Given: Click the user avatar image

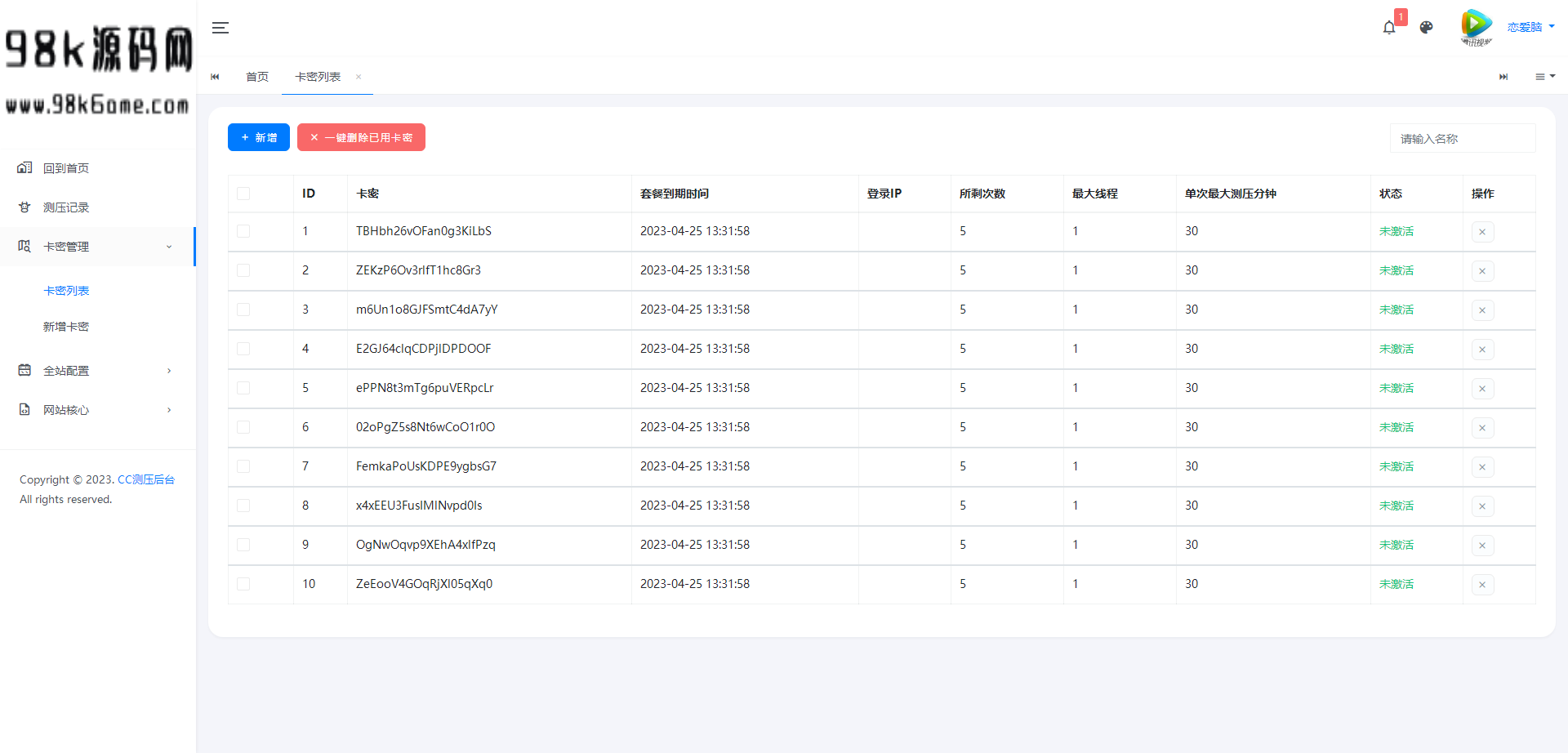Looking at the screenshot, I should tap(1476, 27).
